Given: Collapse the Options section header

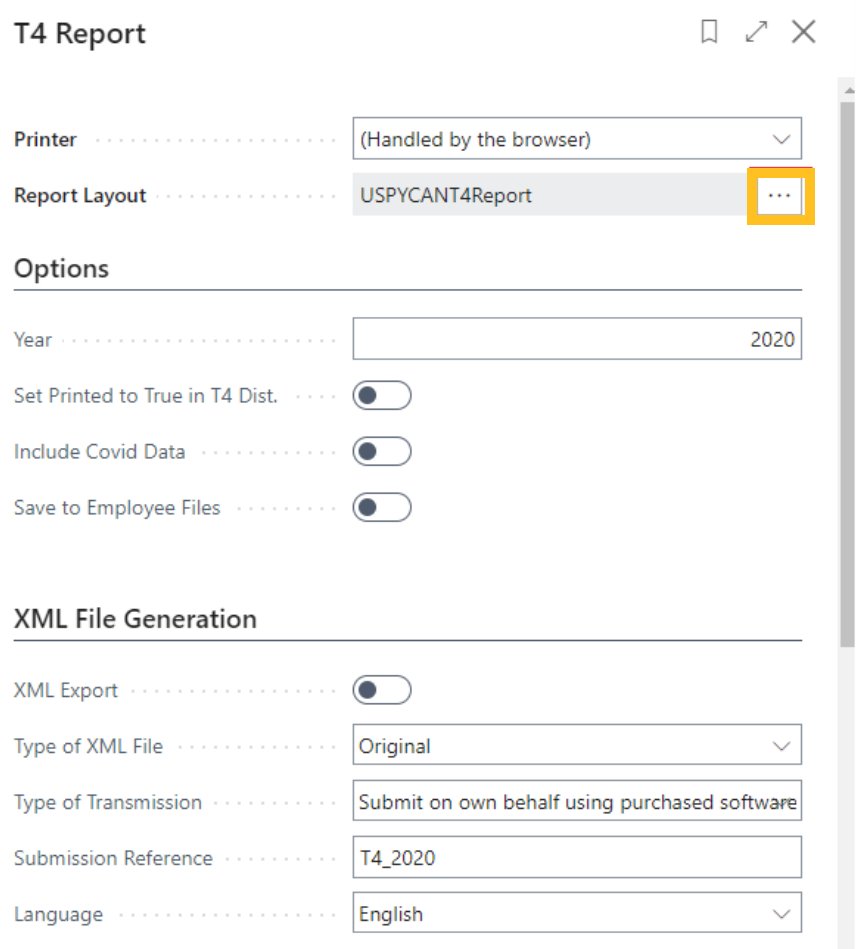Looking at the screenshot, I should 62,269.
